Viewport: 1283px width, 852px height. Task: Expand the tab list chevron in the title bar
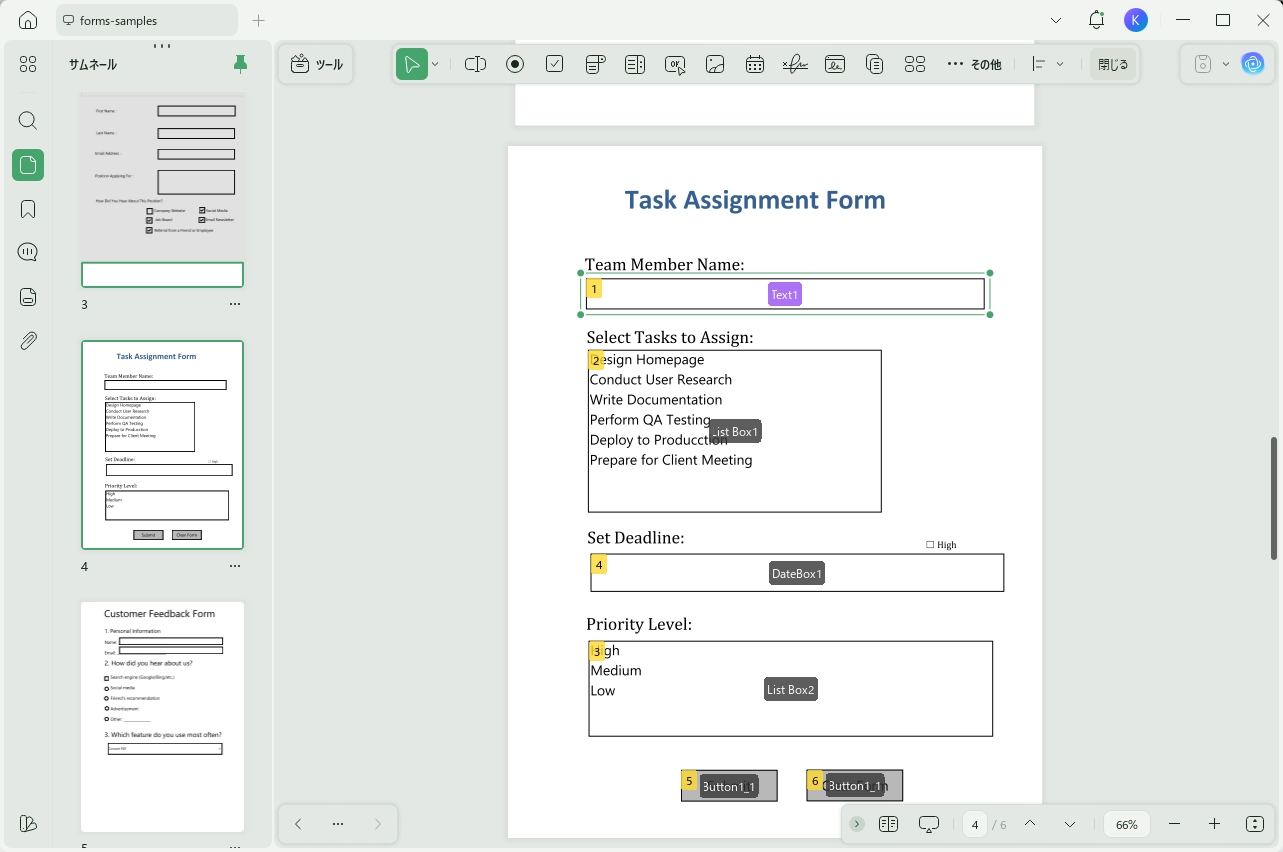pos(1057,20)
